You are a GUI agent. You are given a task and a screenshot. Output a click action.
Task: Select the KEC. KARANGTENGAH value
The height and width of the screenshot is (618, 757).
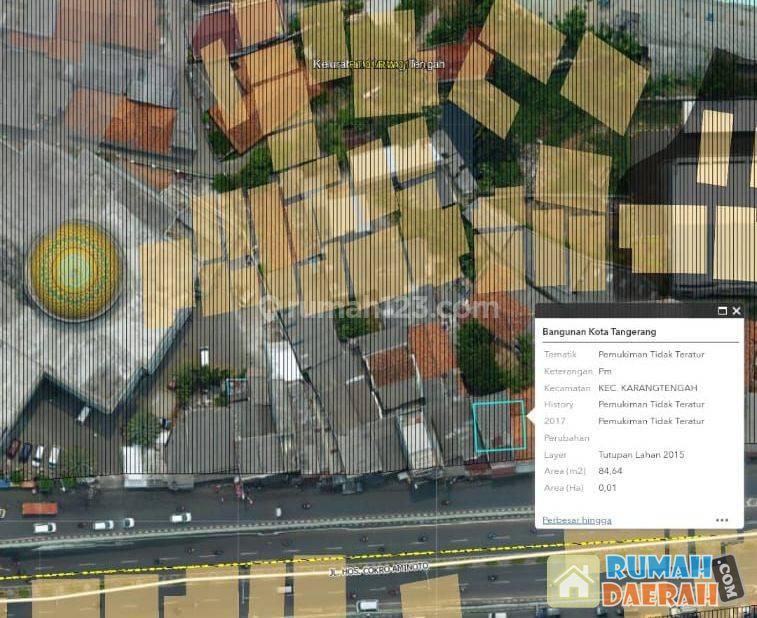point(647,388)
